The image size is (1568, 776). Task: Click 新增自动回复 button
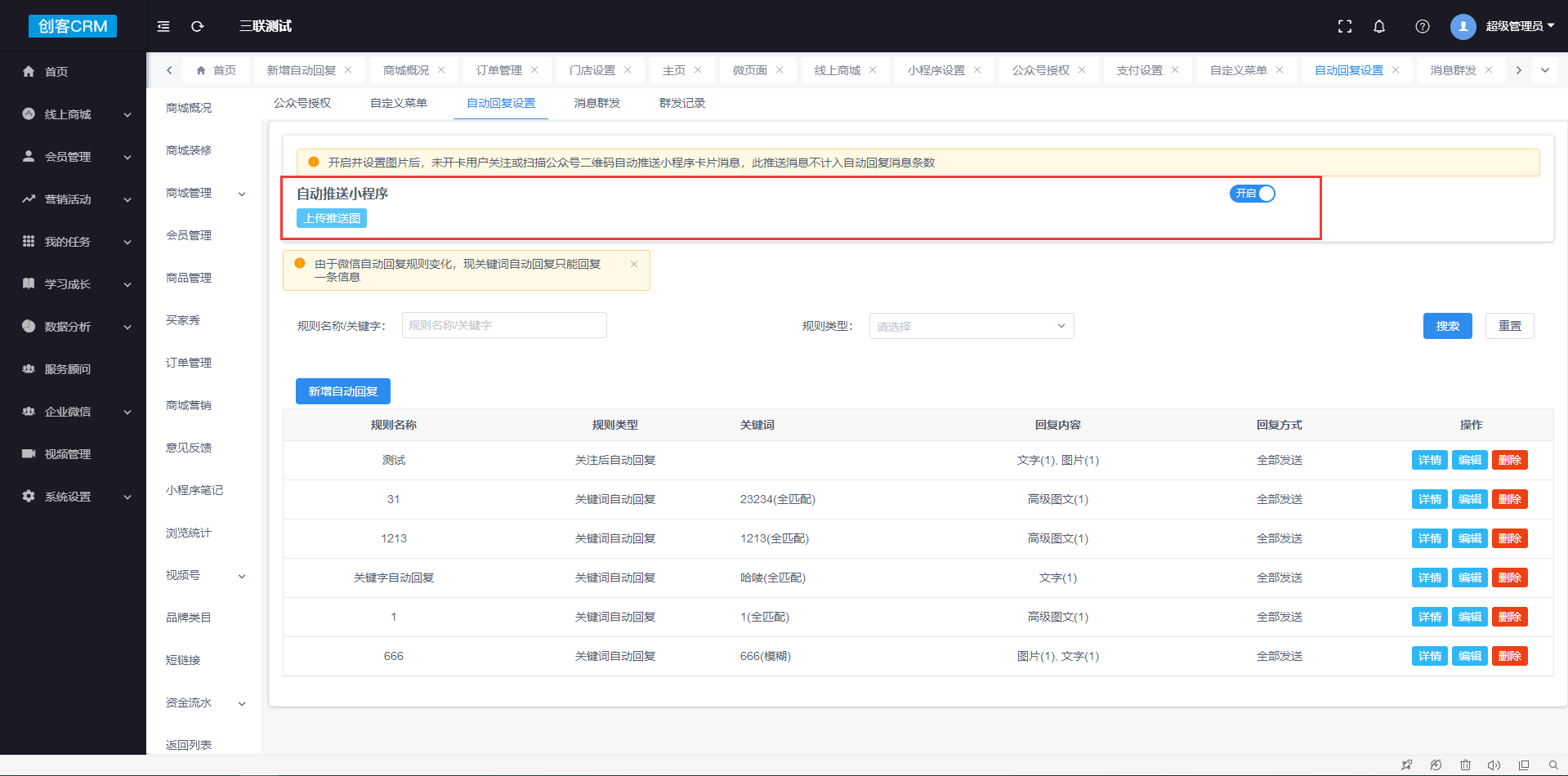click(x=343, y=391)
